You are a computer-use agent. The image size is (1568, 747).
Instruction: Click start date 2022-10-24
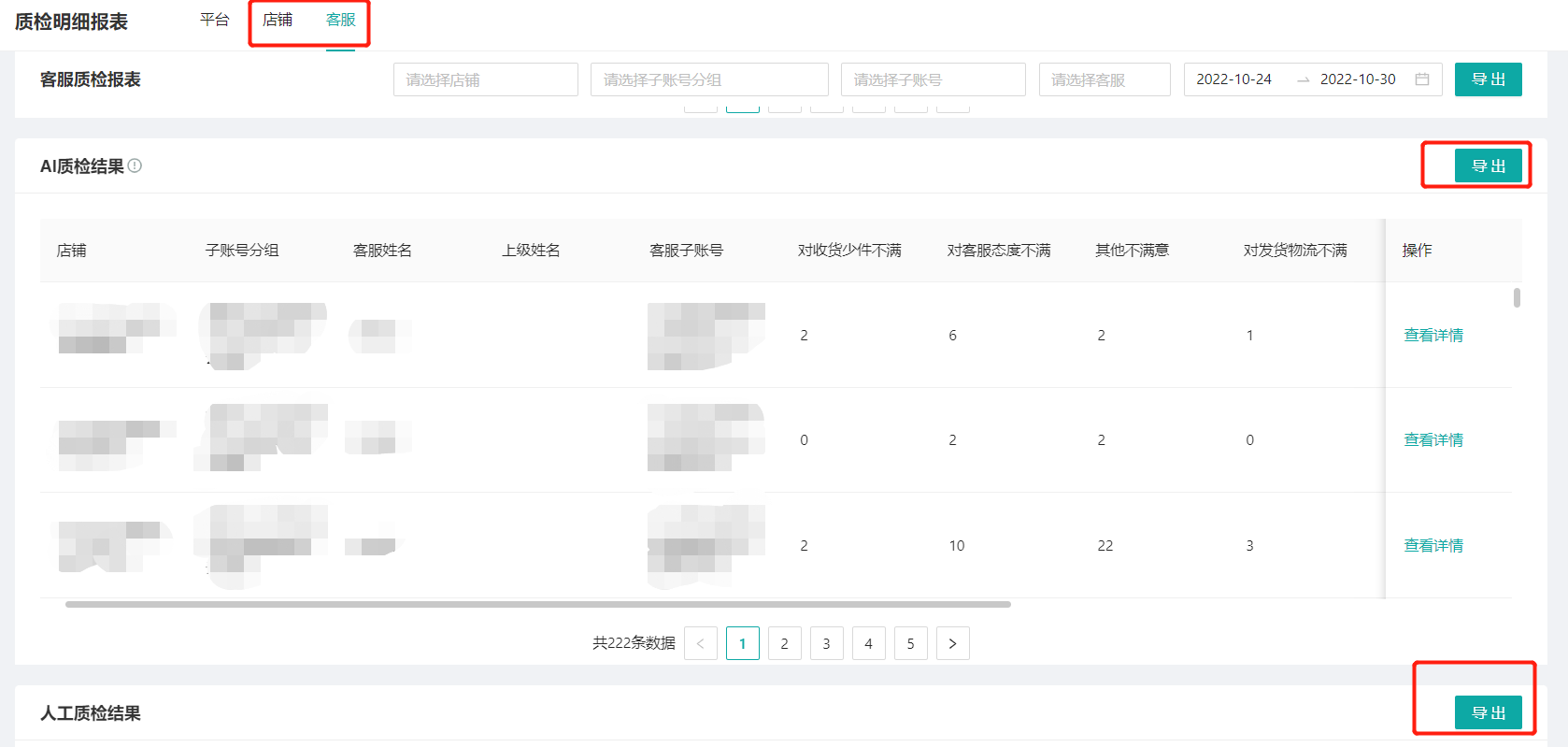[1233, 79]
